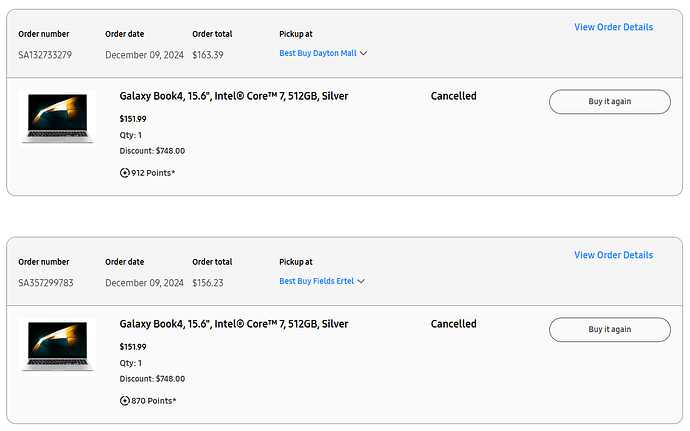Click the December 09, 2024 date of order SA357299783
This screenshot has height=431, width=690.
[x=144, y=282]
